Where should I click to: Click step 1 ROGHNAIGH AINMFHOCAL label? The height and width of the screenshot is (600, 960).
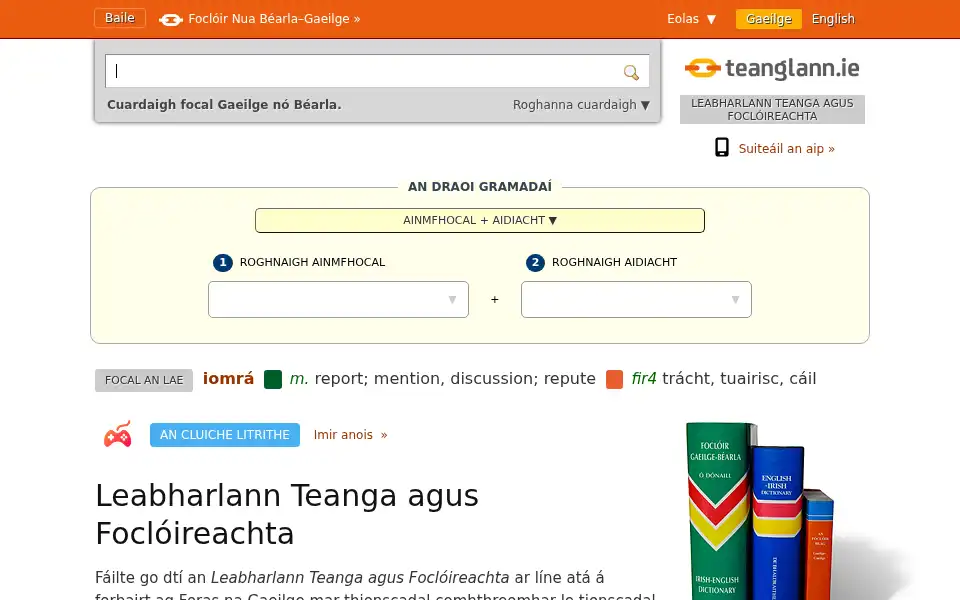click(x=312, y=262)
